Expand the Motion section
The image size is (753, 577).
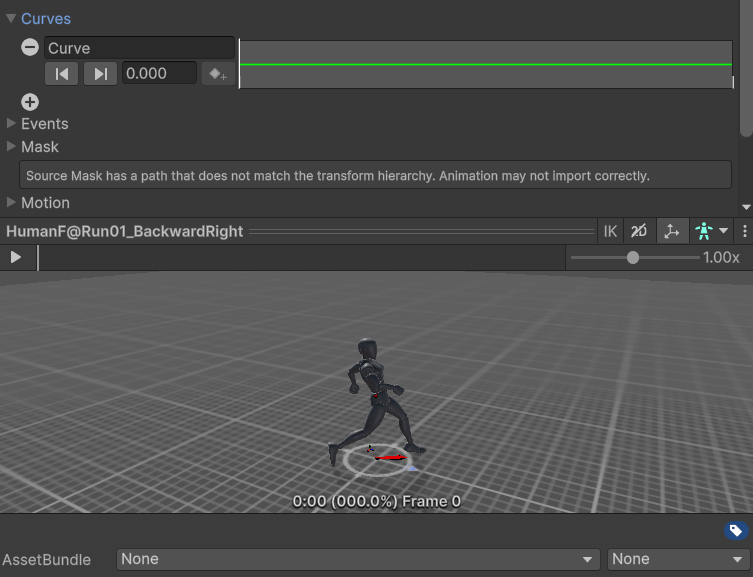11,203
